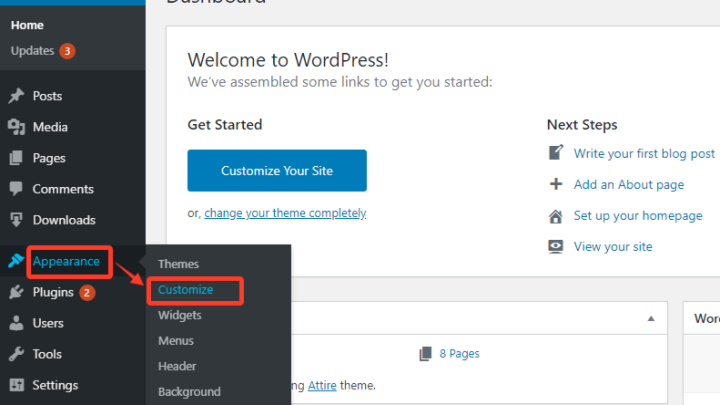Open Themes in the Appearance submenu
Screen dimensions: 720x405
tap(178, 264)
